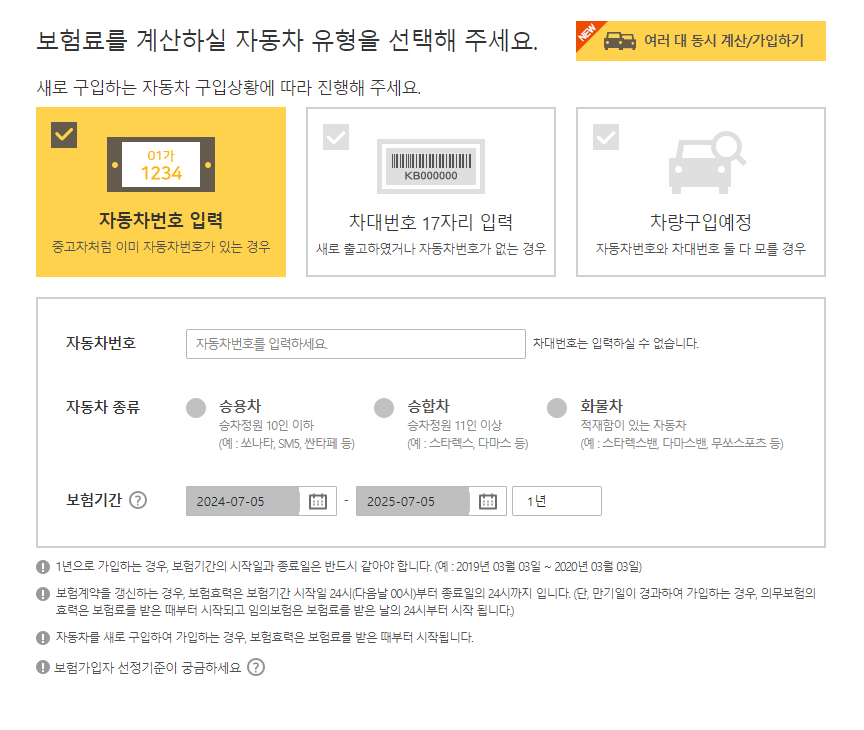Image resolution: width=864 pixels, height=730 pixels.
Task: Open the start date calendar picker
Action: pyautogui.click(x=318, y=501)
